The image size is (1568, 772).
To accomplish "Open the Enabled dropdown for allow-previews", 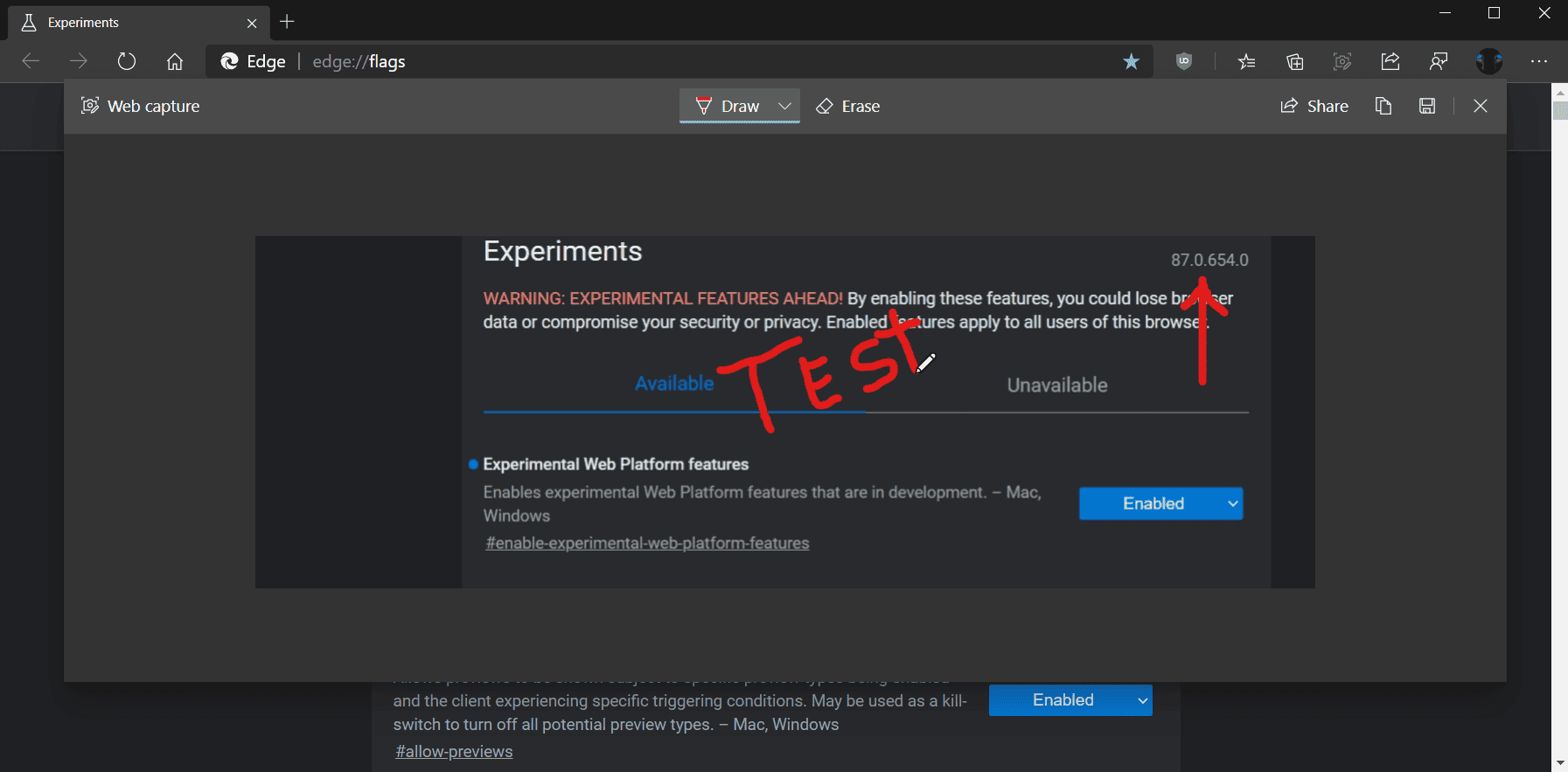I will point(1070,700).
